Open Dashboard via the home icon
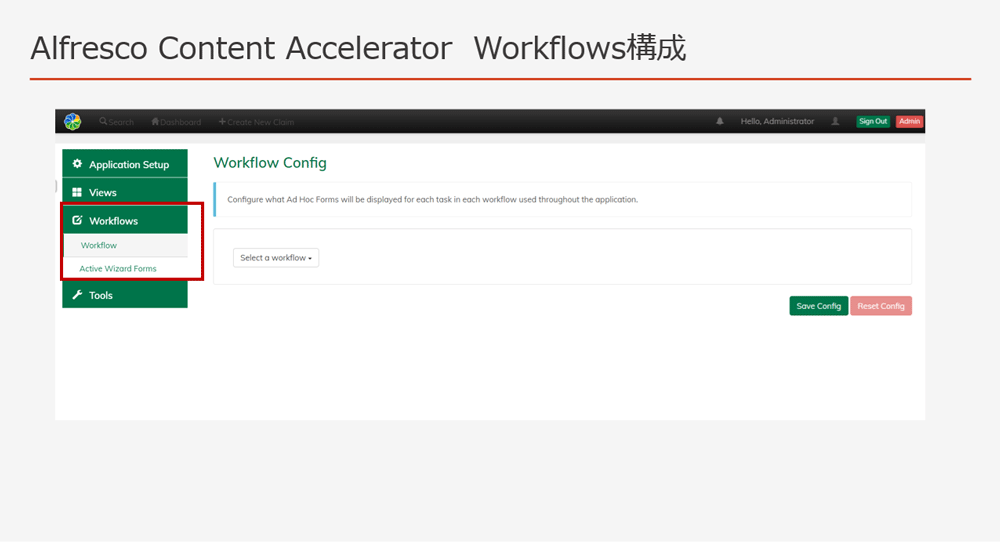Image resolution: width=1000 pixels, height=542 pixels. [155, 122]
